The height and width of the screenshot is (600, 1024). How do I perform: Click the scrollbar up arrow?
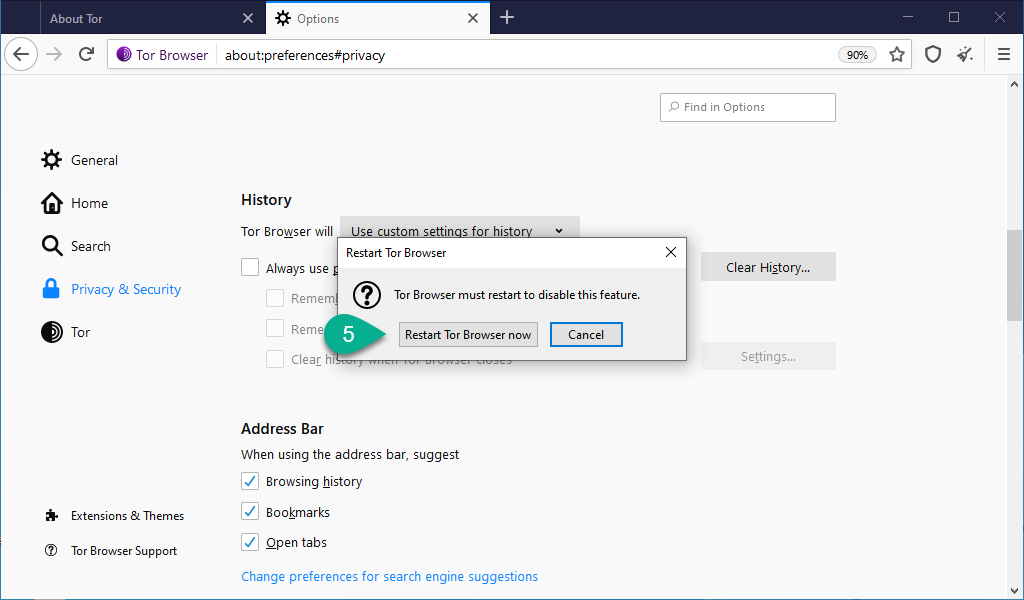1014,84
